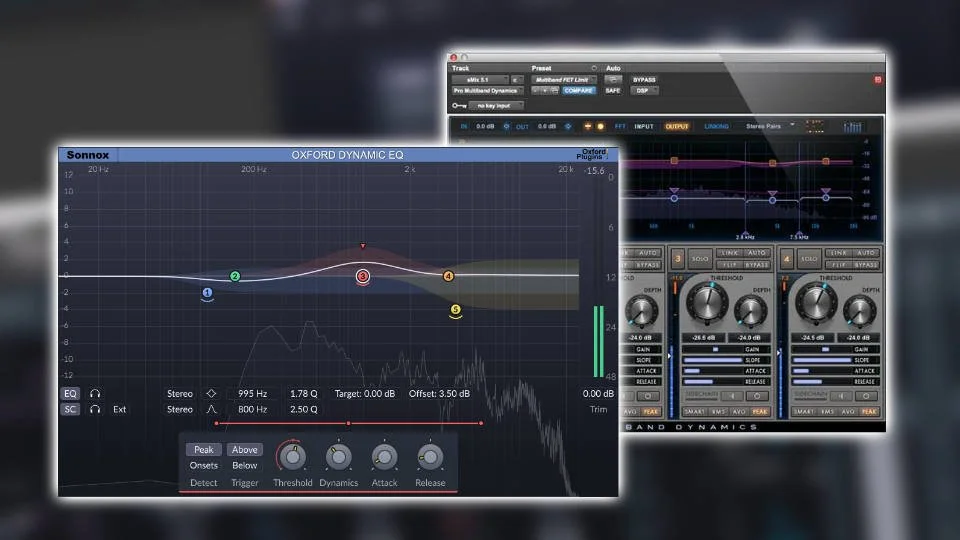Click the LINKING label

[716, 126]
